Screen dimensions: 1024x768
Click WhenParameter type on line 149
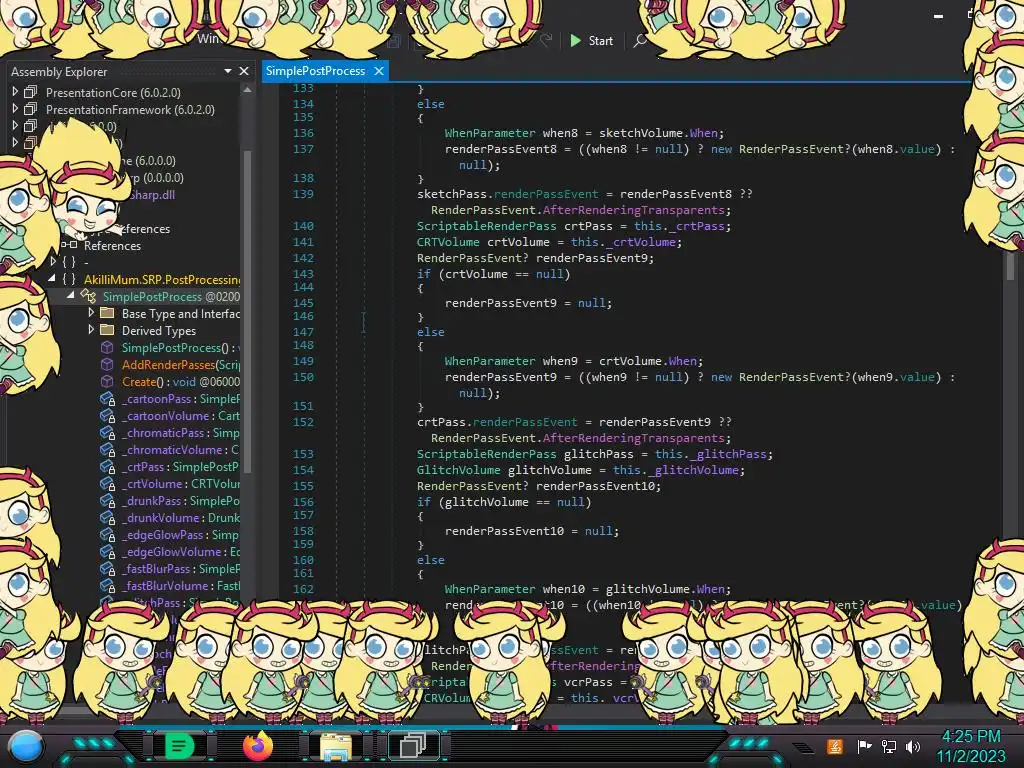pos(490,360)
